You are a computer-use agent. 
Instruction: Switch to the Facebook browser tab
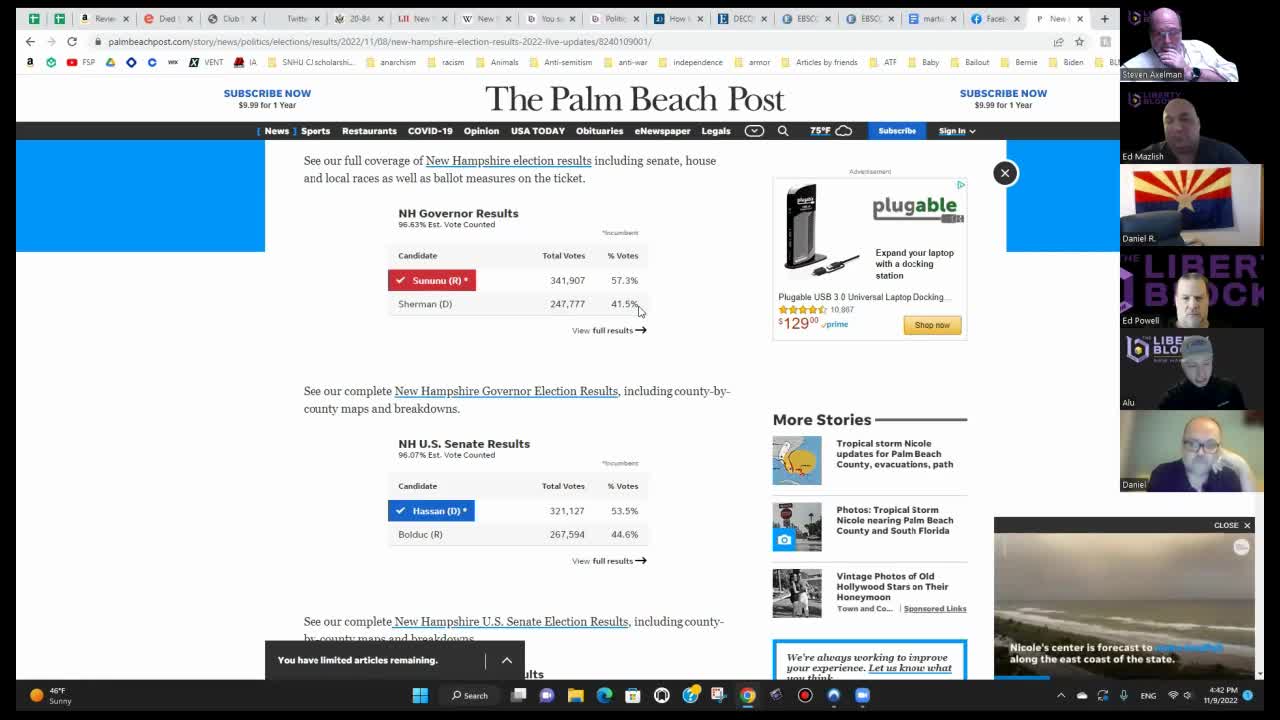coord(996,18)
